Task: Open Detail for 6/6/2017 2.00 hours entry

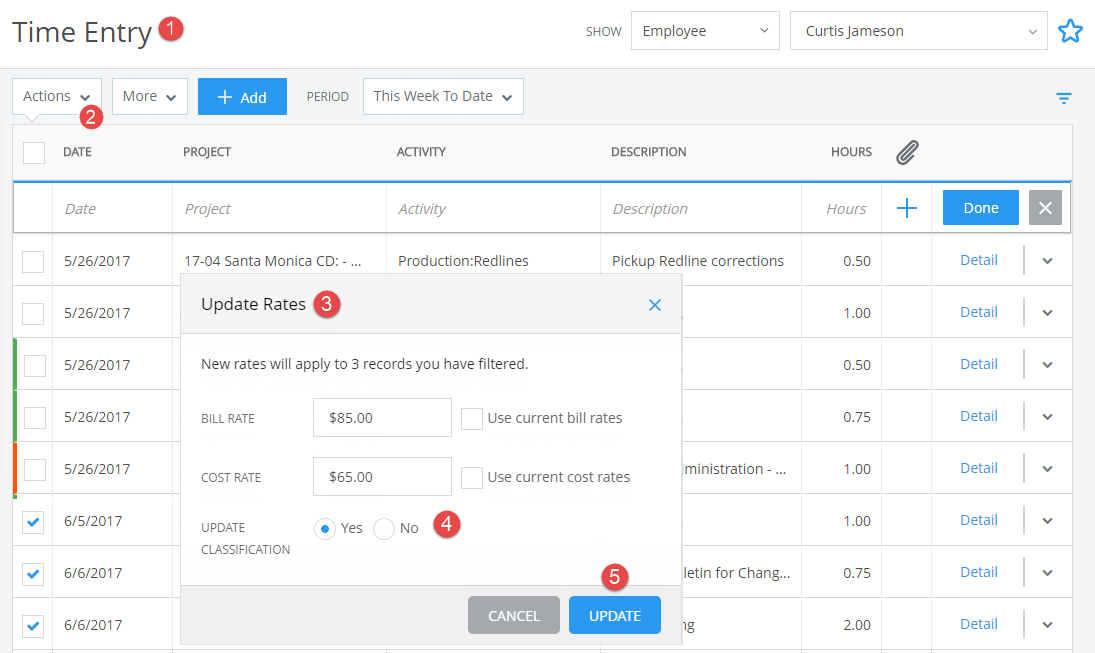Action: tap(978, 624)
